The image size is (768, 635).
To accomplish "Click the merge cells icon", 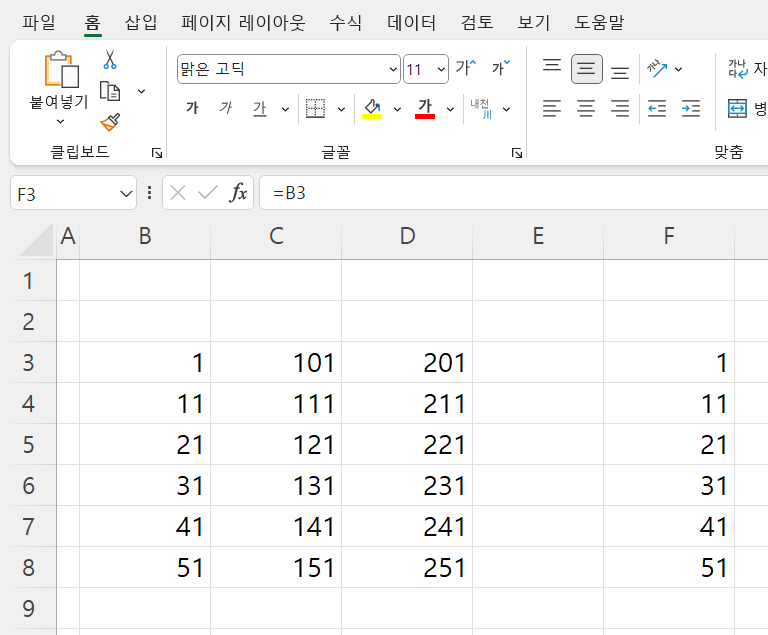I will pos(737,108).
